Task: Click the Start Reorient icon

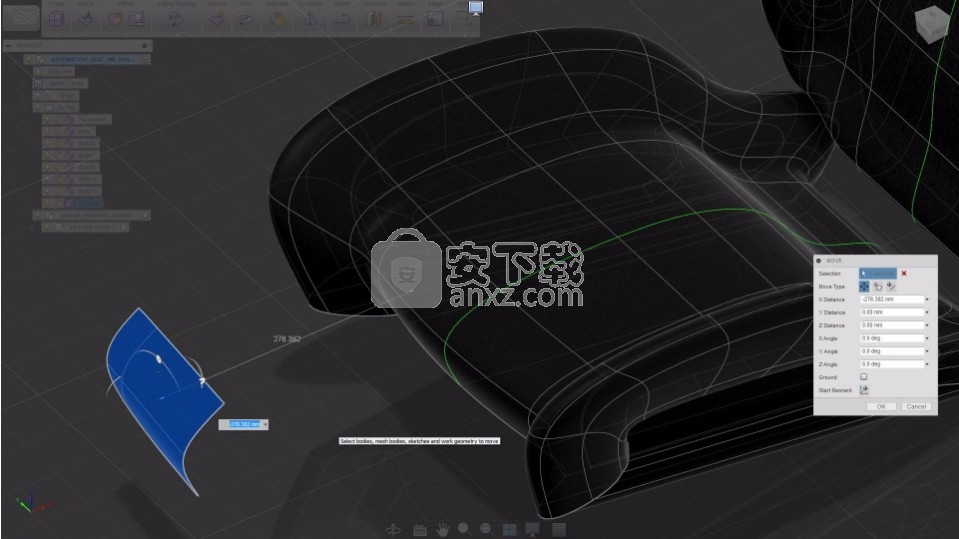Action: click(864, 390)
